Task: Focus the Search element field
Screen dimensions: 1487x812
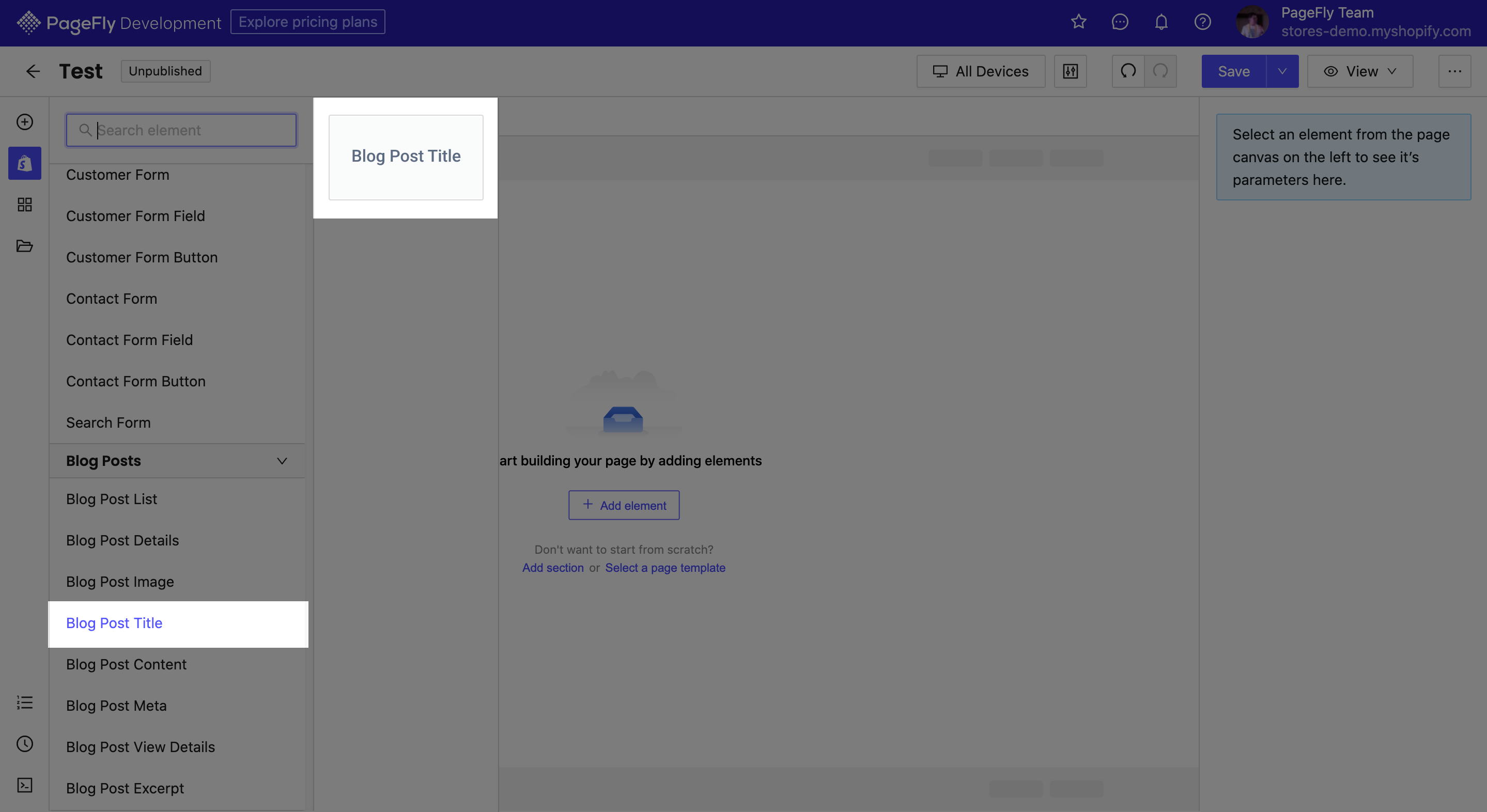Action: click(x=181, y=130)
